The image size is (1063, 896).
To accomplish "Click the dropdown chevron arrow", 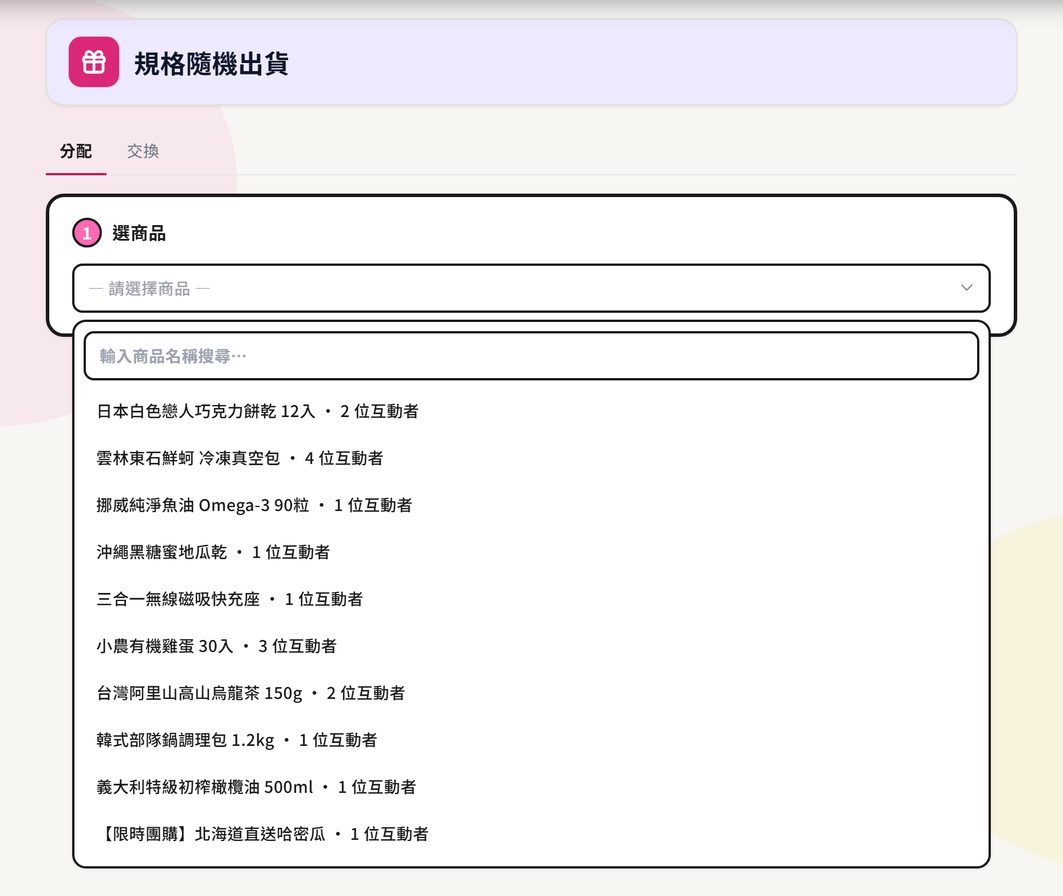I will [966, 288].
